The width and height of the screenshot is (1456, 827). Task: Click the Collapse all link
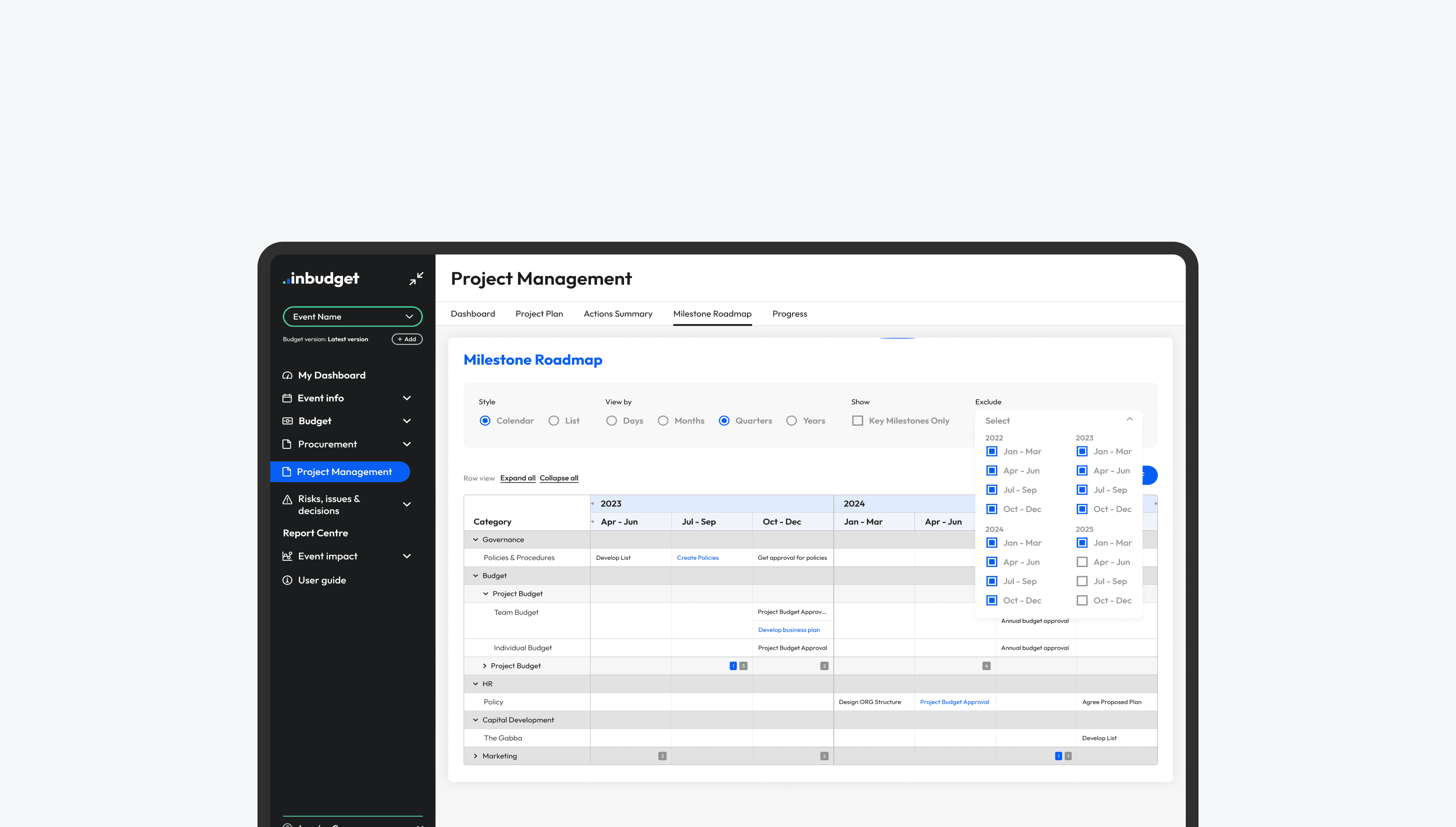559,478
